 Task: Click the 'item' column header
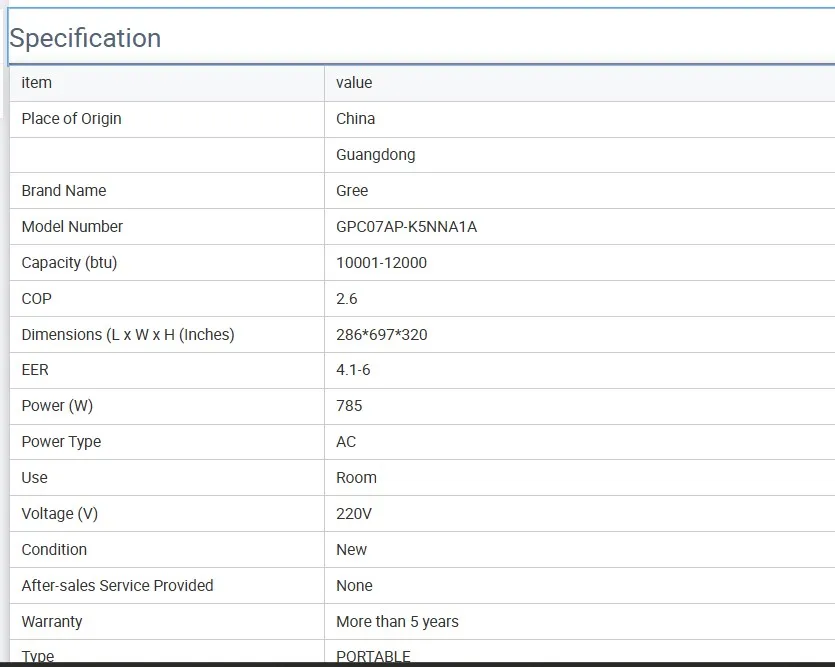pyautogui.click(x=36, y=83)
